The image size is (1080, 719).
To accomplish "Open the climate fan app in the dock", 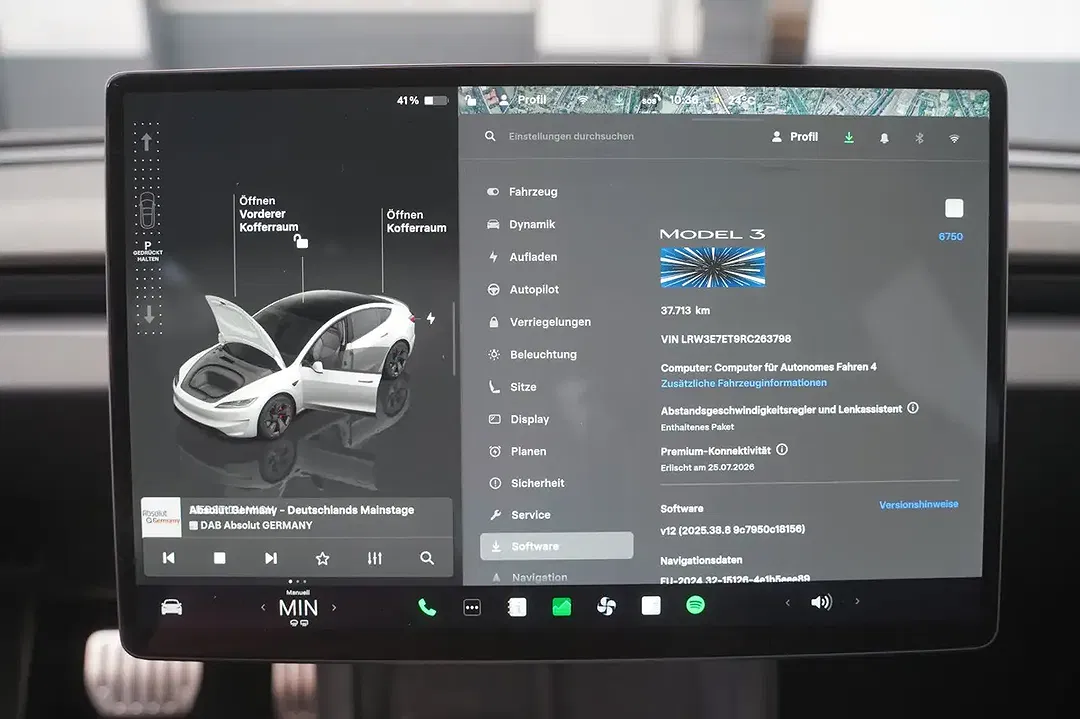I will point(606,606).
